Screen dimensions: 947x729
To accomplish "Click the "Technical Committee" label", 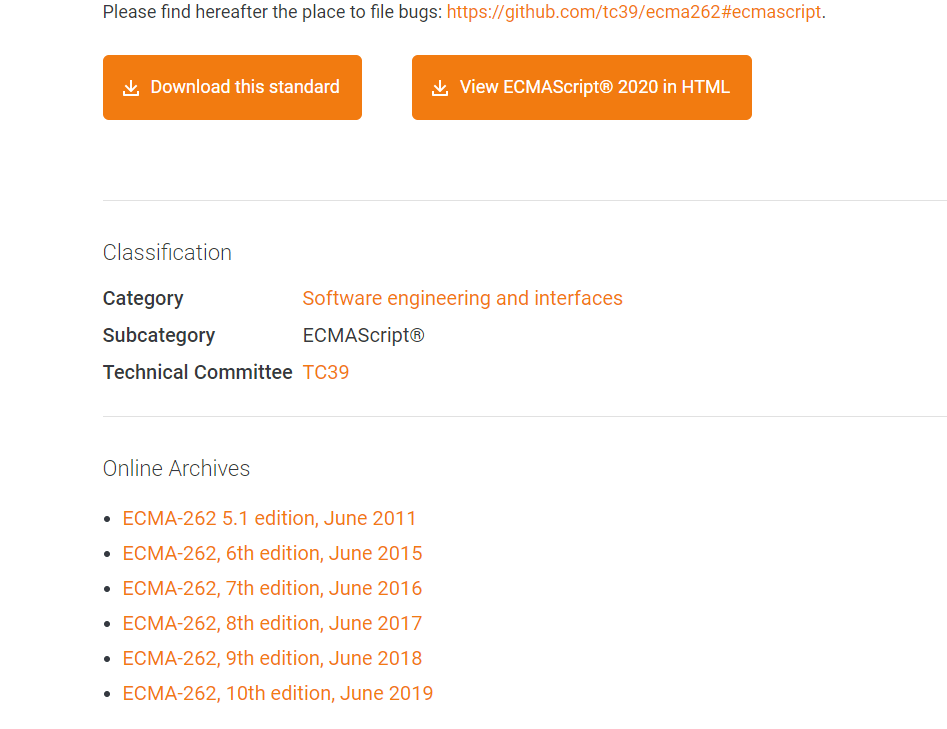I will pos(197,372).
